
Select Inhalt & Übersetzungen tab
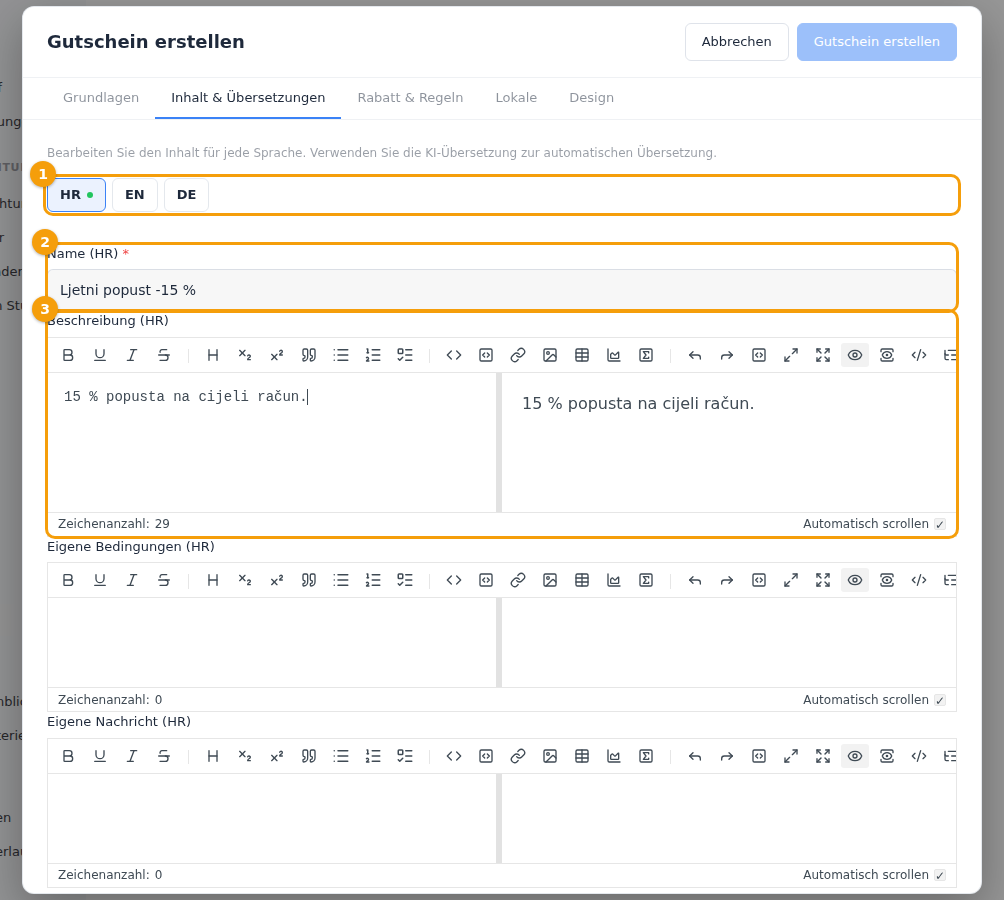point(248,98)
